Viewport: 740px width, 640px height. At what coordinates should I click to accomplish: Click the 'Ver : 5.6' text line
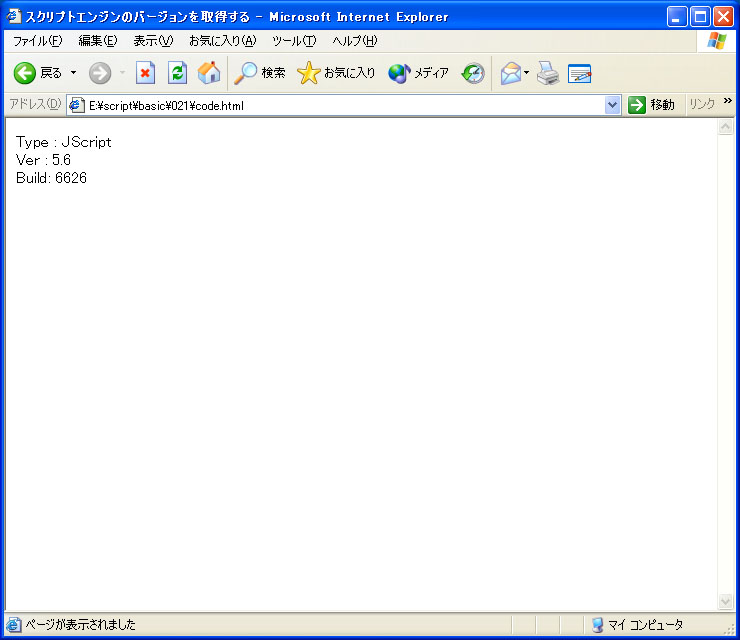pos(43,160)
